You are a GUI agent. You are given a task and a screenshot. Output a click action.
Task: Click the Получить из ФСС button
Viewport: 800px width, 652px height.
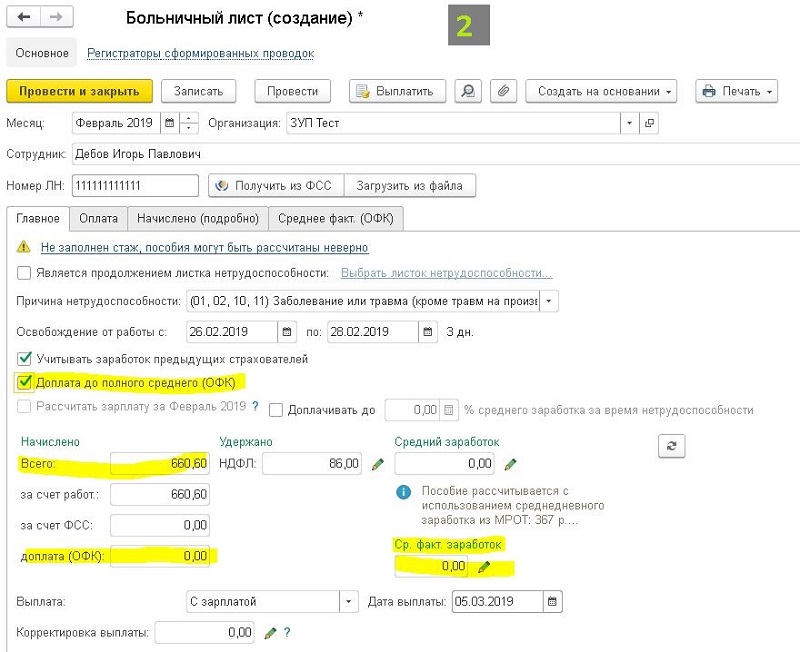(276, 186)
